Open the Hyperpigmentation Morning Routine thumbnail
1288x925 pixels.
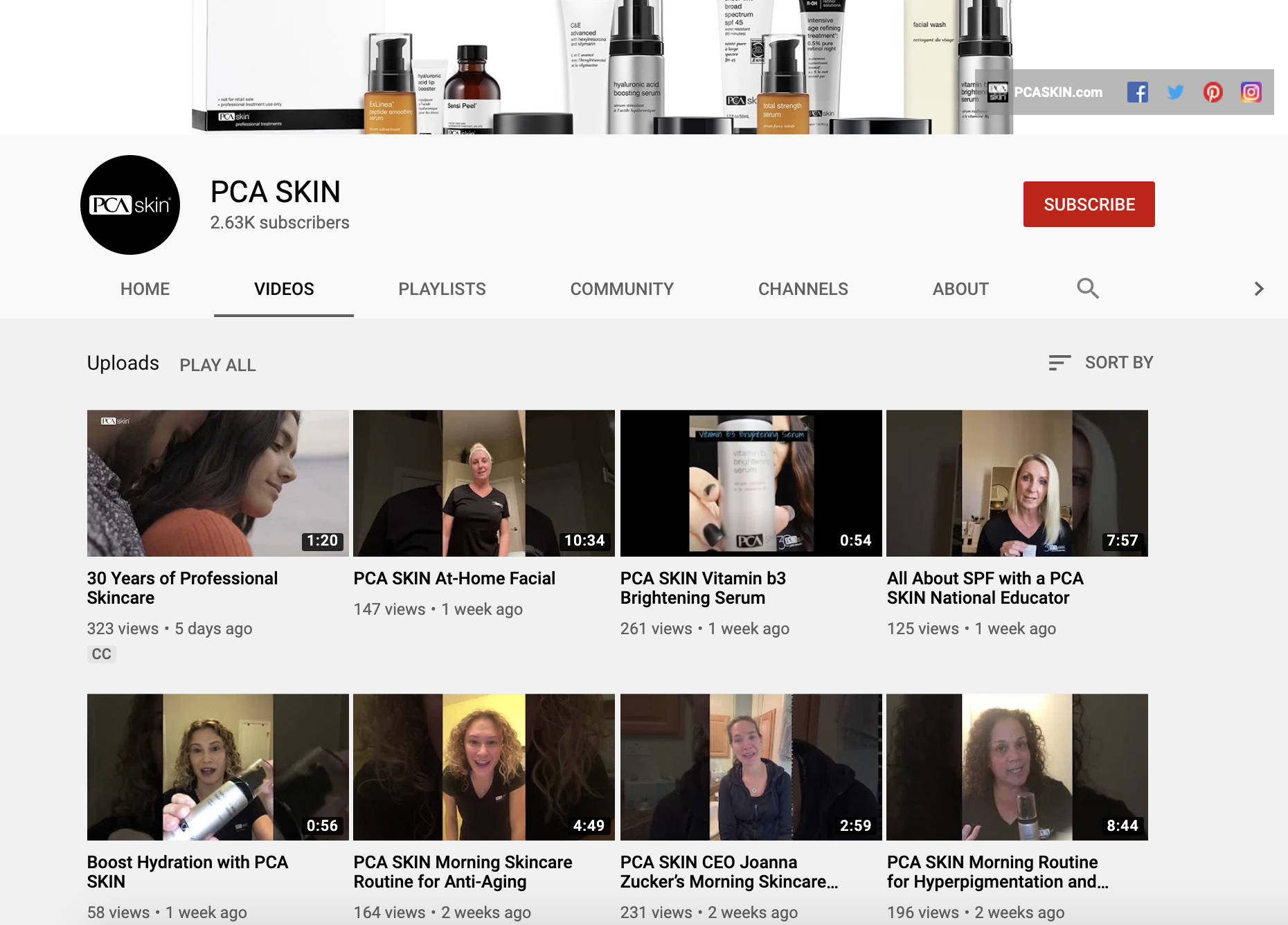(1017, 767)
